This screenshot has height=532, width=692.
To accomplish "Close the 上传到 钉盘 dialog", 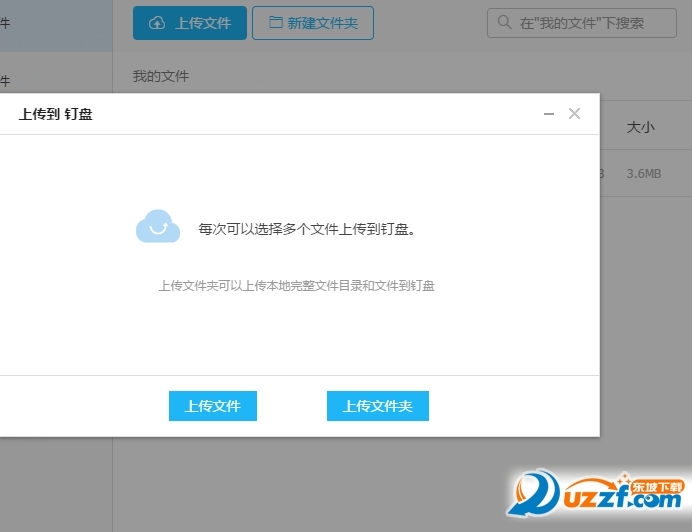I will [x=574, y=114].
